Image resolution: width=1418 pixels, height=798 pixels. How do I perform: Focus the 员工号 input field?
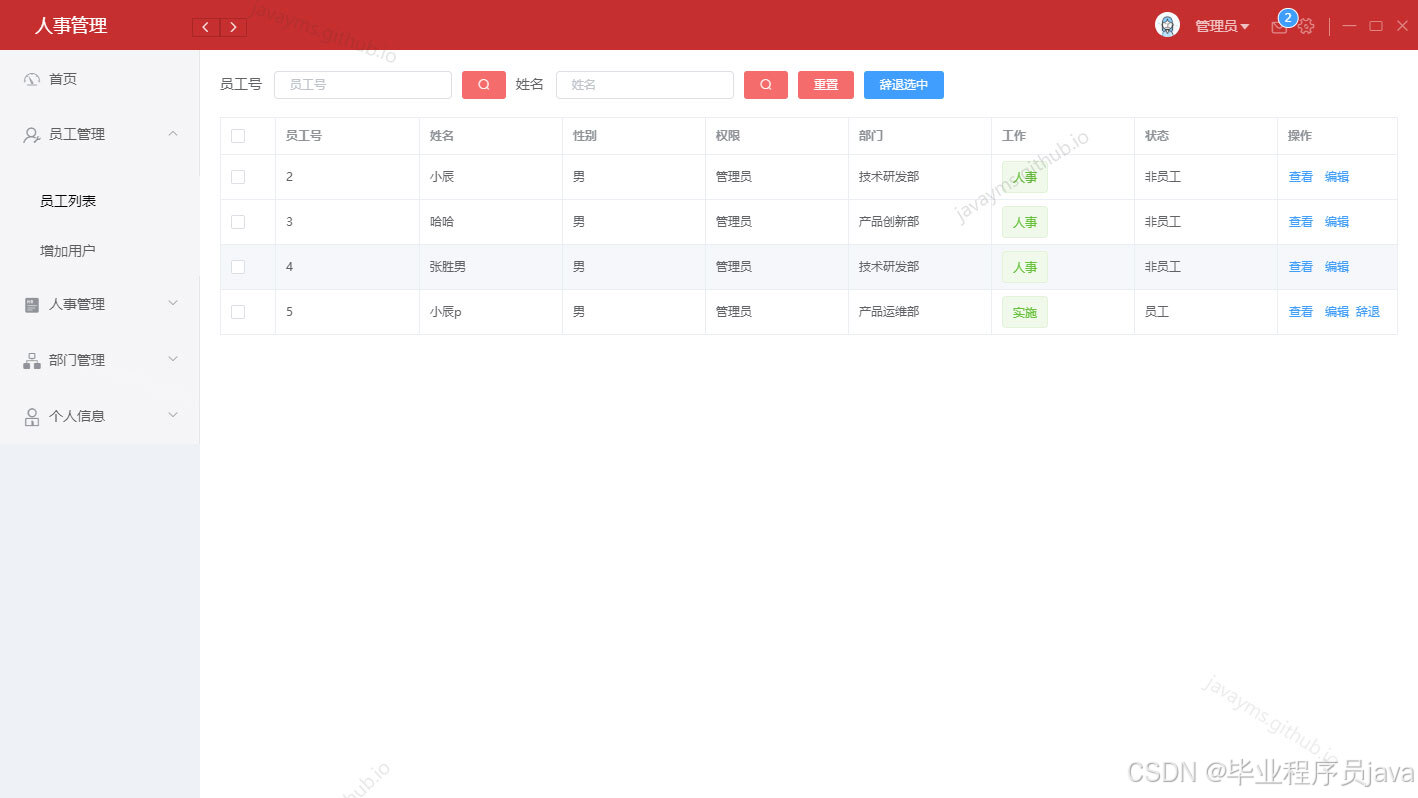(363, 85)
